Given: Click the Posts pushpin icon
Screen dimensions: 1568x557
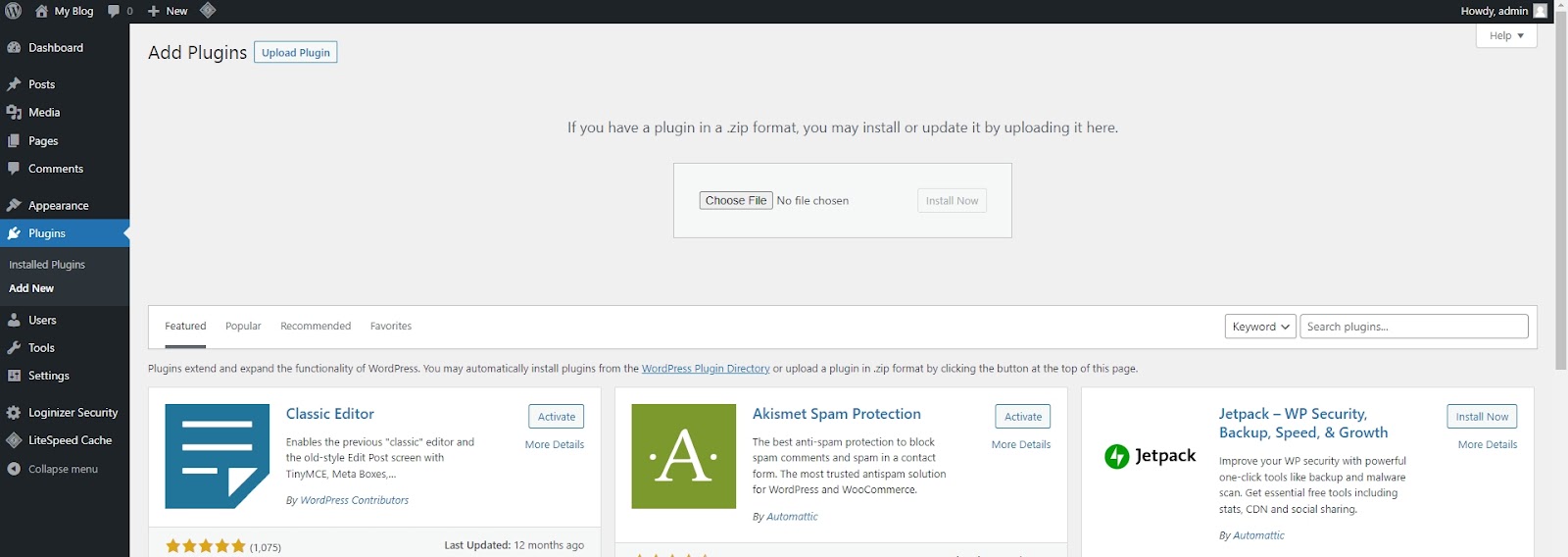Looking at the screenshot, I should pyautogui.click(x=14, y=84).
